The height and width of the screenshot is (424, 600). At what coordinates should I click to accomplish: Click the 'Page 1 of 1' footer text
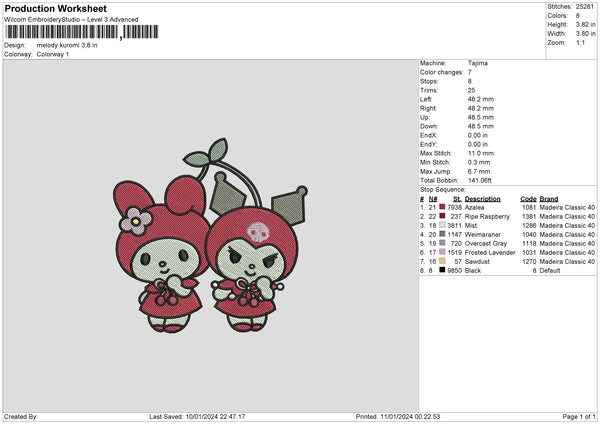(x=579, y=417)
